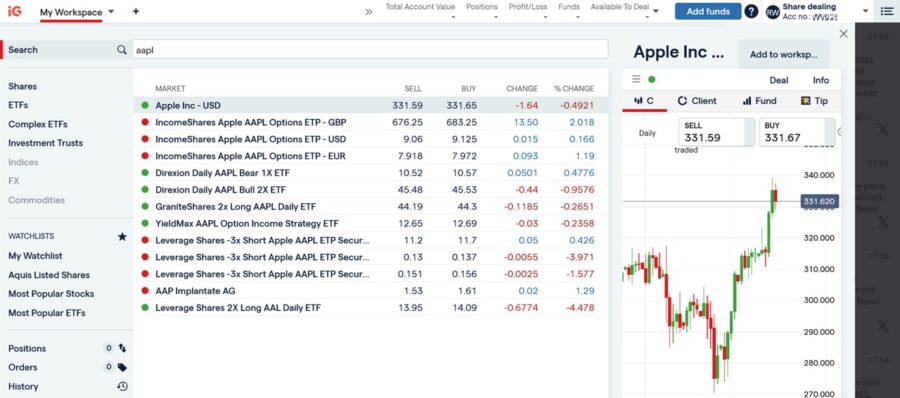Expand the Available To Deal dropdown
Viewport: 900px width, 398px height.
pyautogui.click(x=656, y=11)
